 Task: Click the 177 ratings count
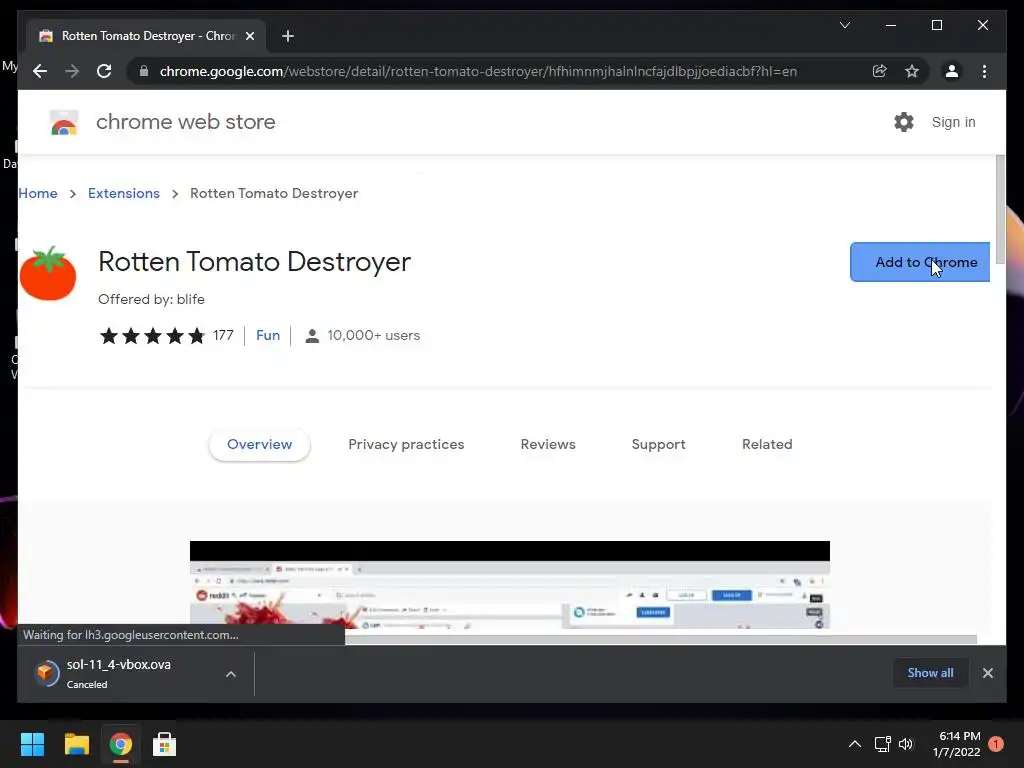click(x=223, y=335)
